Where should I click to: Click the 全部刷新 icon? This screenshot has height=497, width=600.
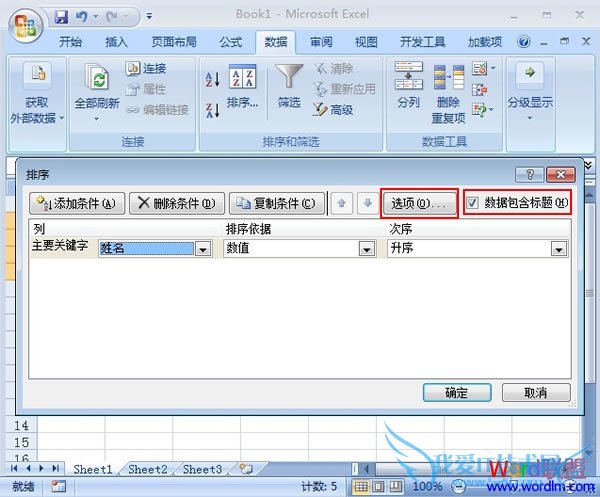(x=97, y=77)
